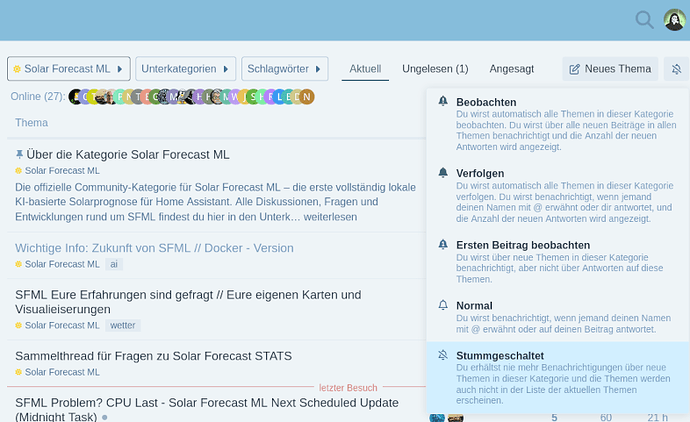This screenshot has height=422, width=690.
Task: Open topic Wichtige Info: Zukunft von SFML
Action: [154, 248]
